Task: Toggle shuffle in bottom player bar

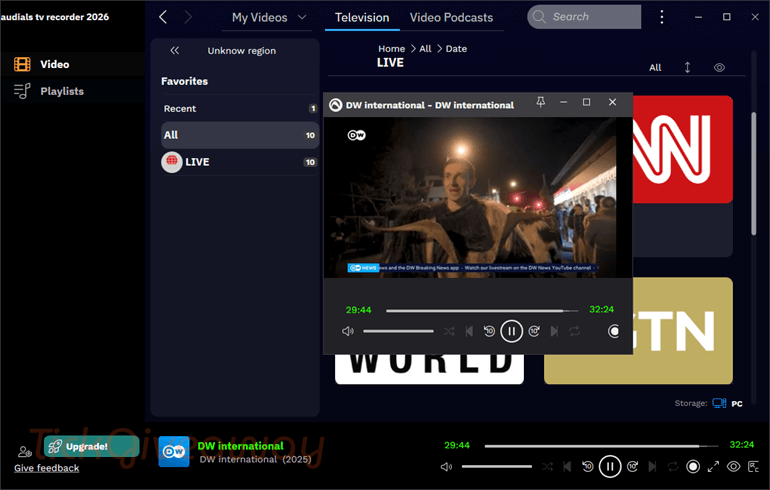Action: (547, 467)
